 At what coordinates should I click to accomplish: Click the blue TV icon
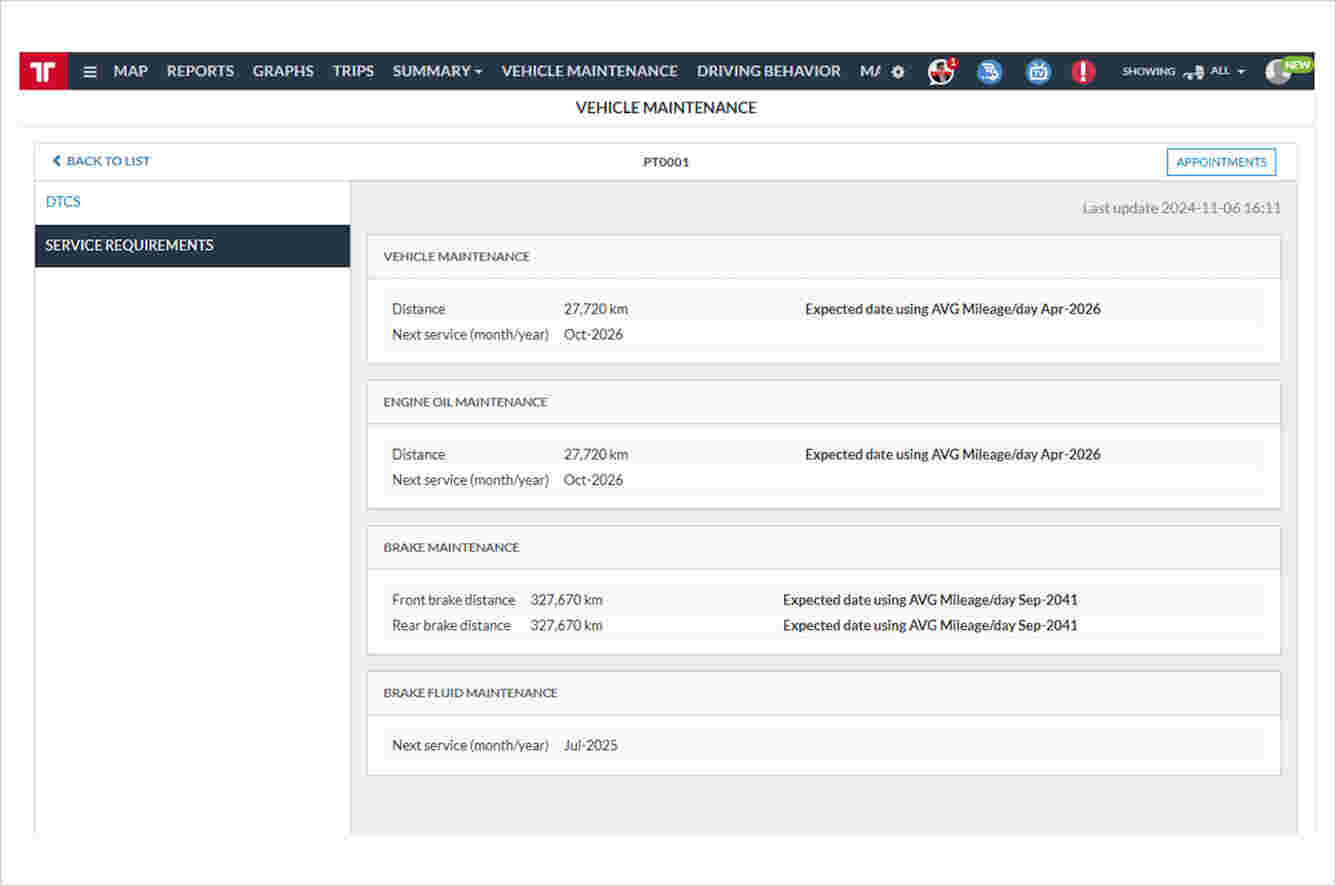[x=1039, y=71]
